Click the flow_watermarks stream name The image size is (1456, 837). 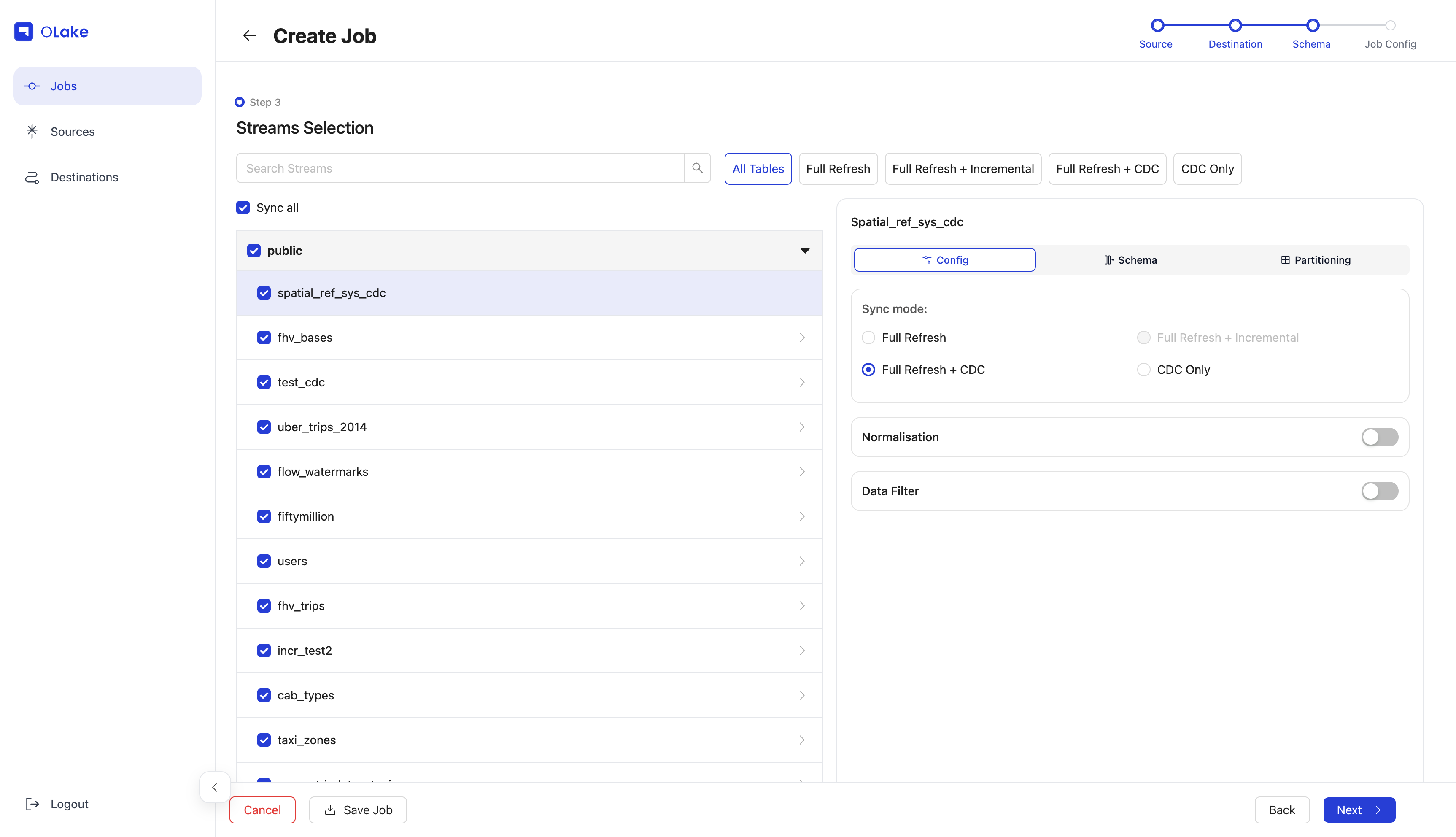click(323, 471)
